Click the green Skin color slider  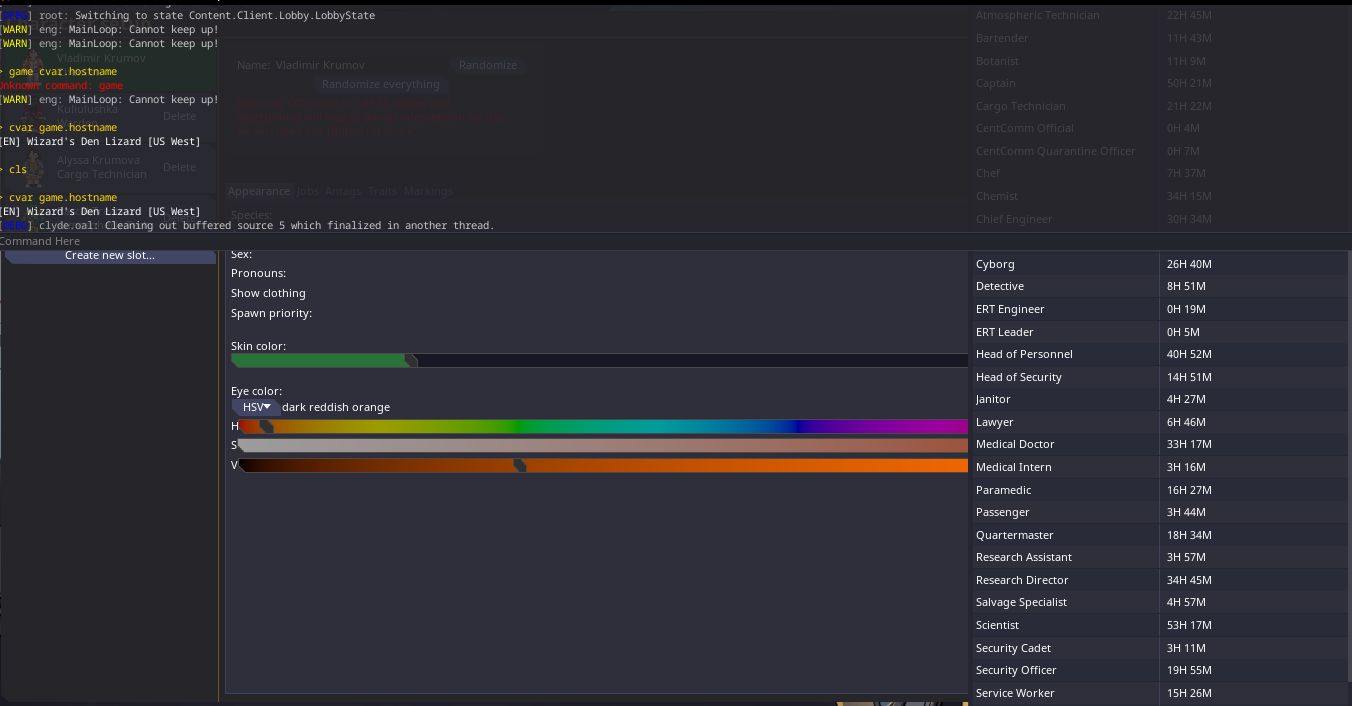click(x=320, y=360)
